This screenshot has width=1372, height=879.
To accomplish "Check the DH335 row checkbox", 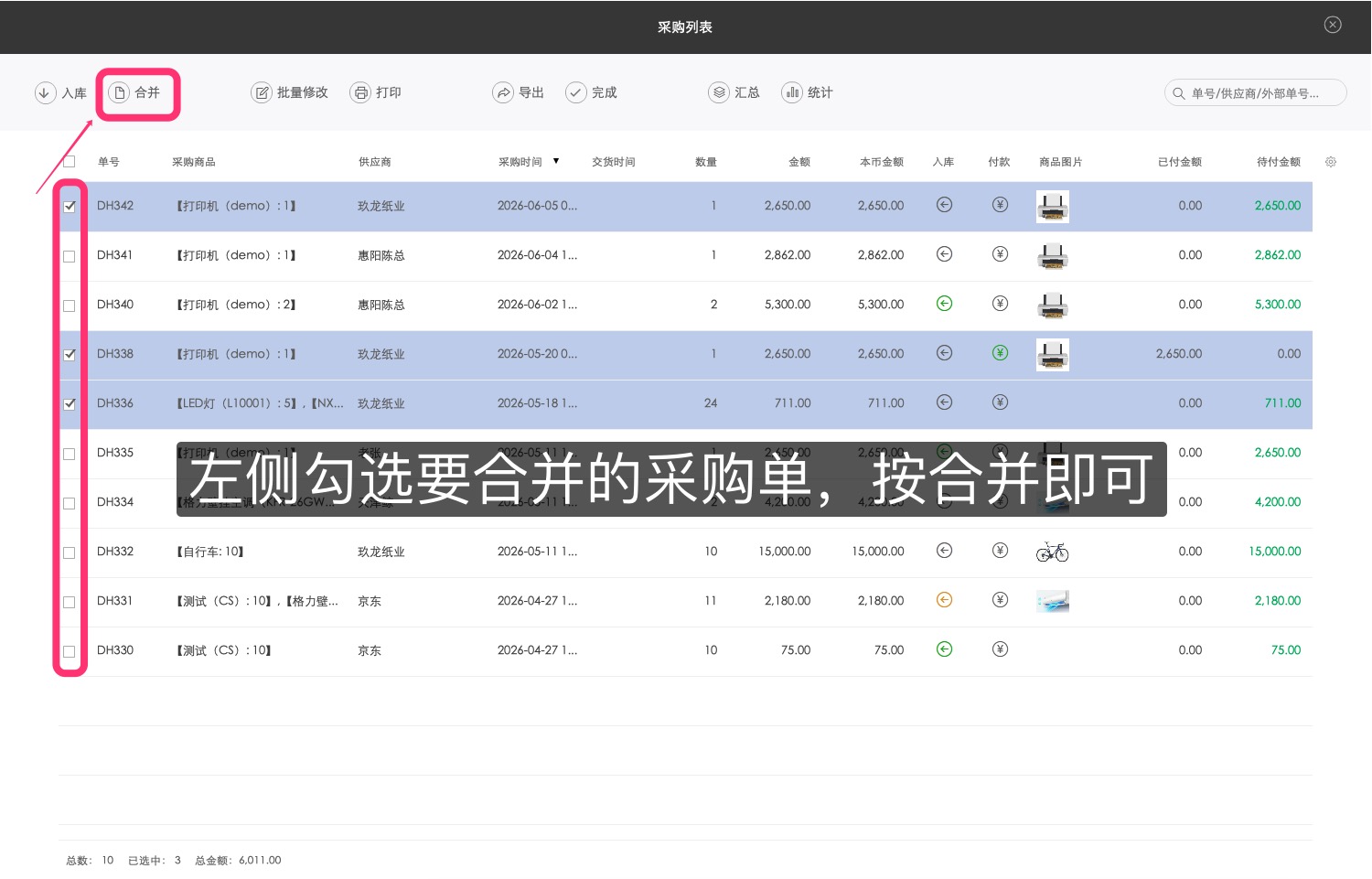I will pos(69,454).
